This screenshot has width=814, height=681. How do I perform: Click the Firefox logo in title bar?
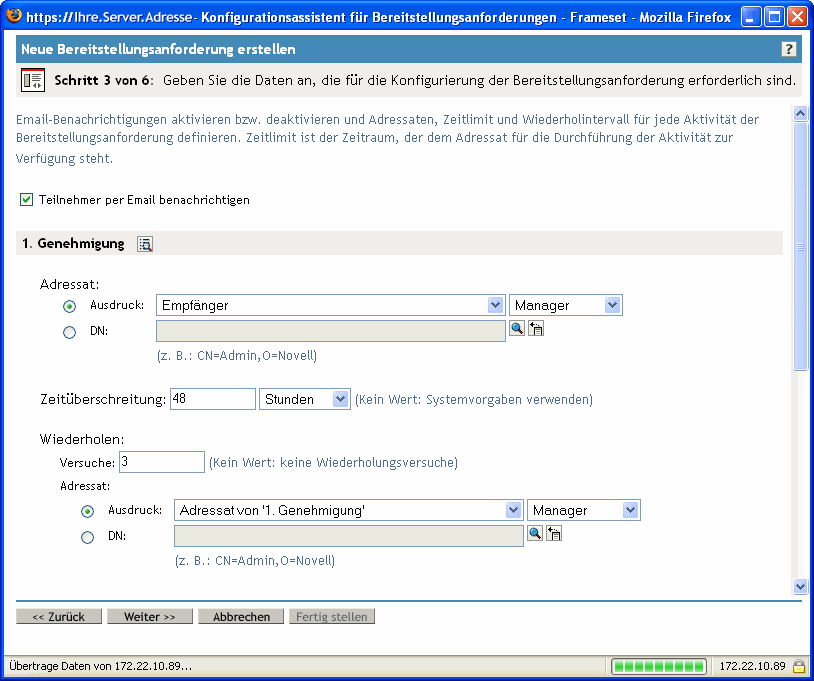tap(13, 16)
